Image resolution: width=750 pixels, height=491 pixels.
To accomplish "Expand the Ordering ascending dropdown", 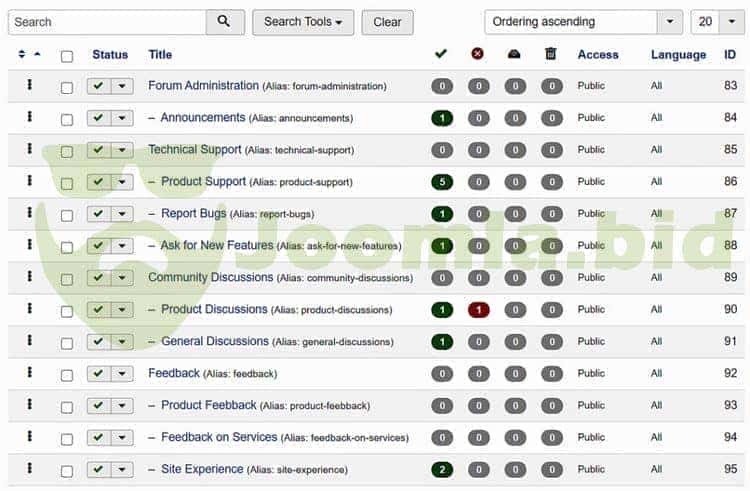I will coord(584,22).
